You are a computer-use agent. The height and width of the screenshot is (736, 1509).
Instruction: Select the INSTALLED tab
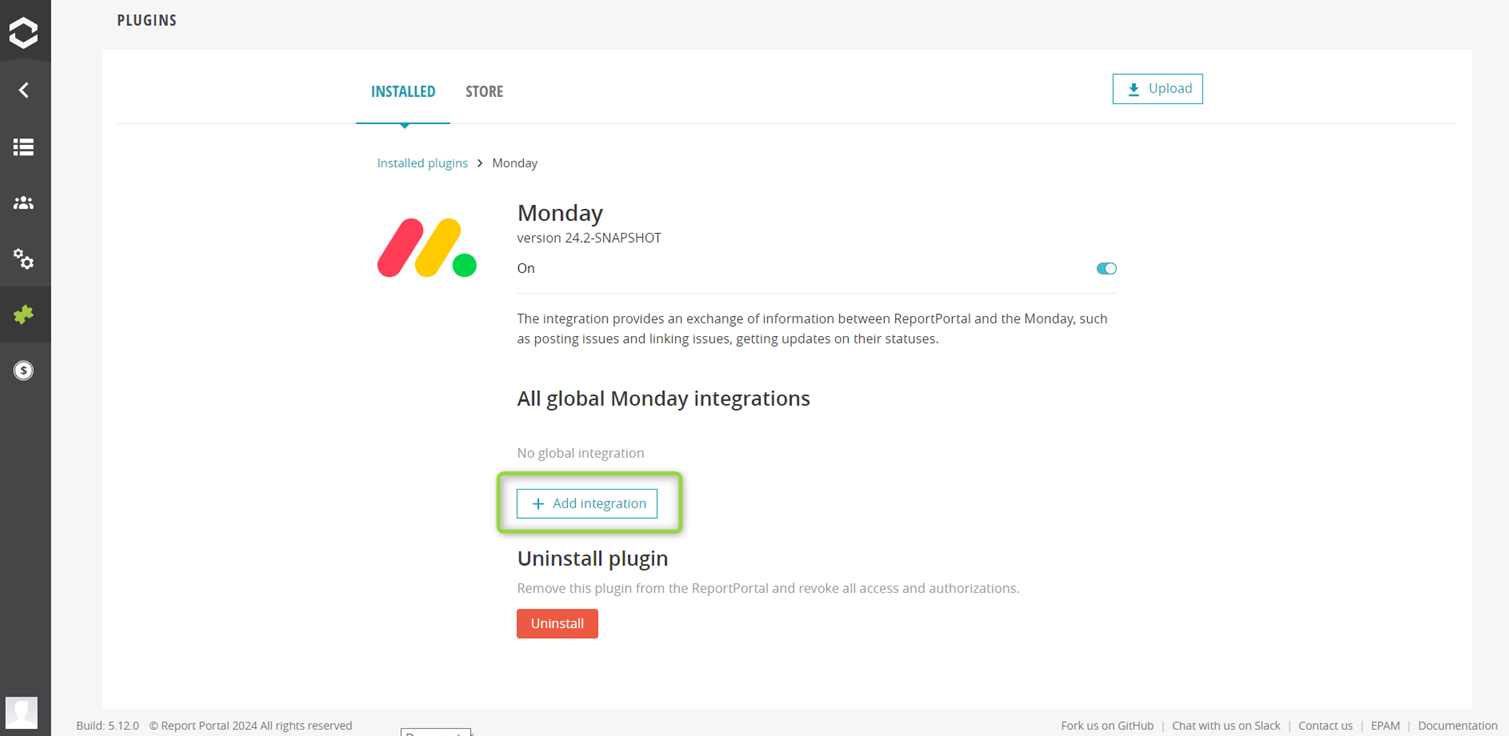(x=403, y=91)
